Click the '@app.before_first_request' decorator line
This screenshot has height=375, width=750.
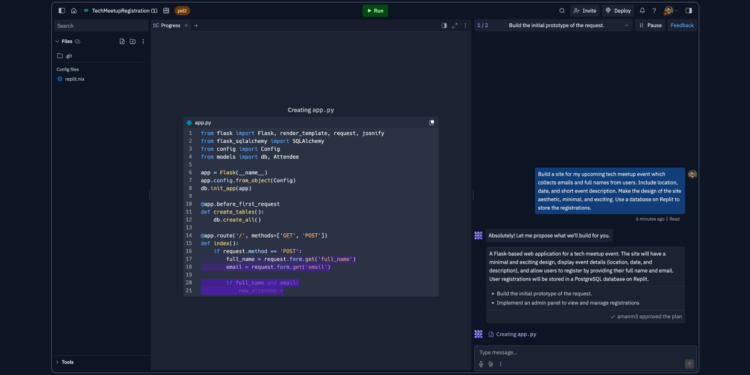[x=240, y=204]
